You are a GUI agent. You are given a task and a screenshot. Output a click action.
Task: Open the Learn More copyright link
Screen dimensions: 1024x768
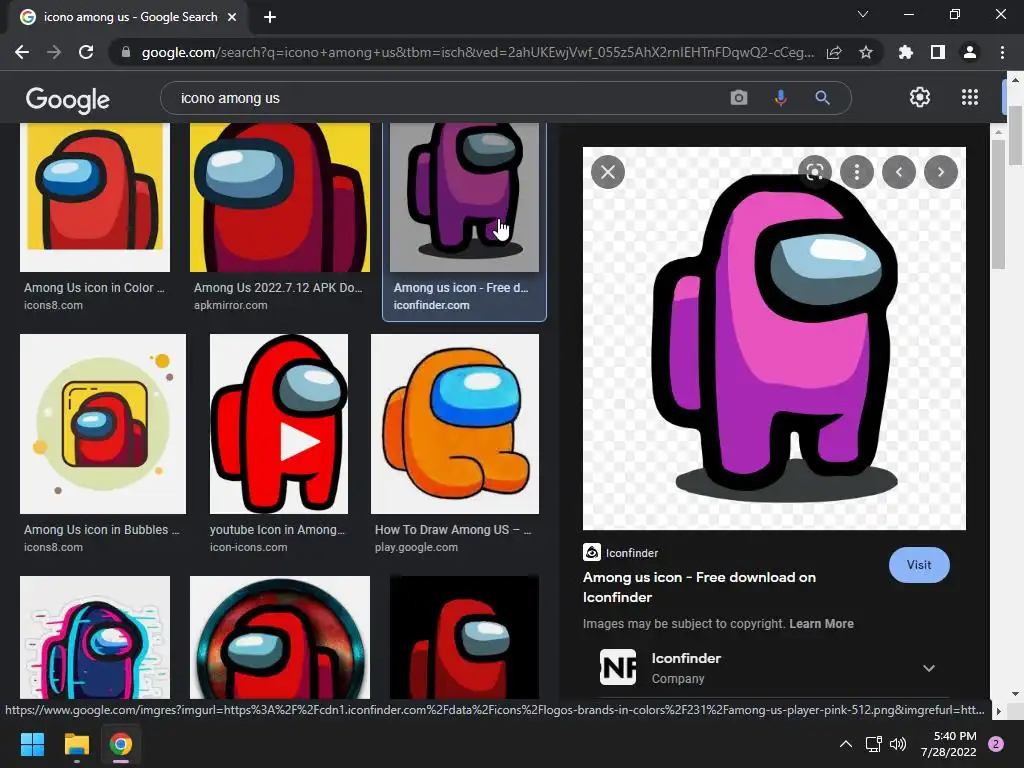pos(821,624)
